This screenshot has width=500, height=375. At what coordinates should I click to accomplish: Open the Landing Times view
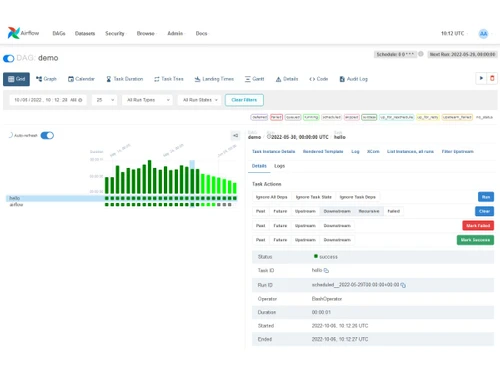point(214,79)
